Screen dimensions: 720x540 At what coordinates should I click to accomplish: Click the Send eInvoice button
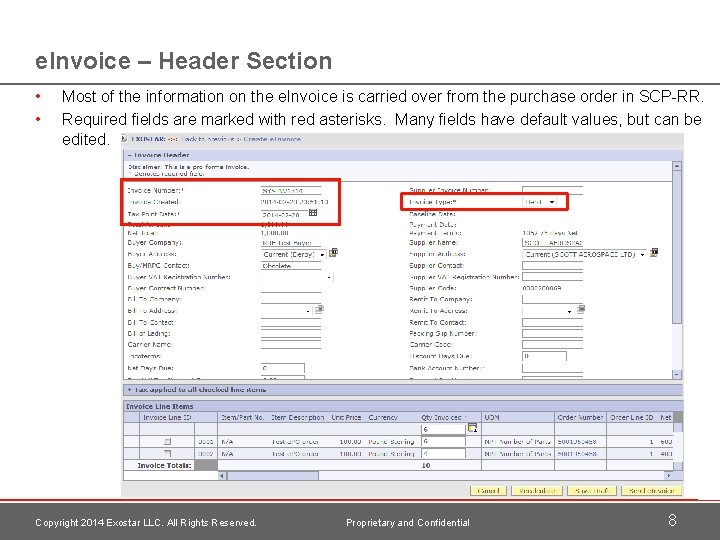click(652, 491)
